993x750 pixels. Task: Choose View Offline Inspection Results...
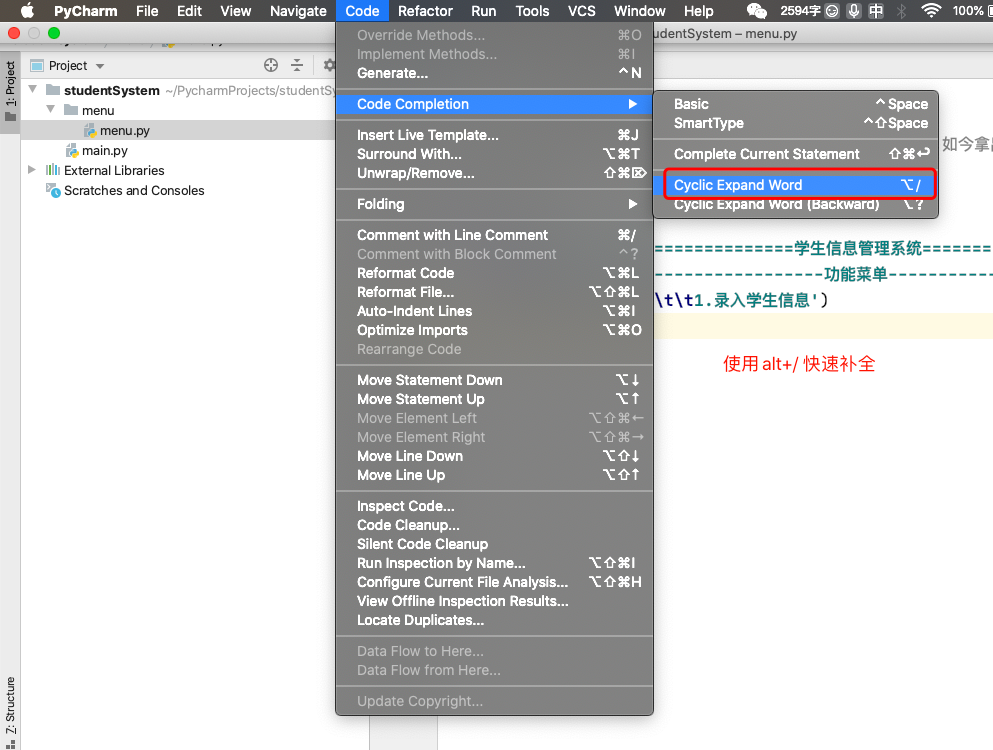494,601
